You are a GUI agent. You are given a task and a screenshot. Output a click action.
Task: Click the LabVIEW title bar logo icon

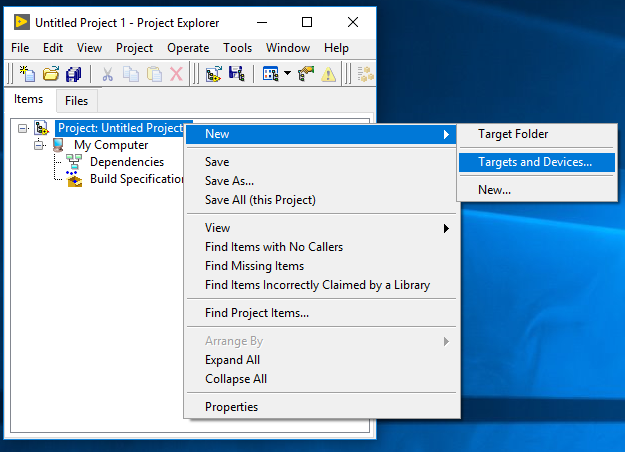[x=22, y=22]
